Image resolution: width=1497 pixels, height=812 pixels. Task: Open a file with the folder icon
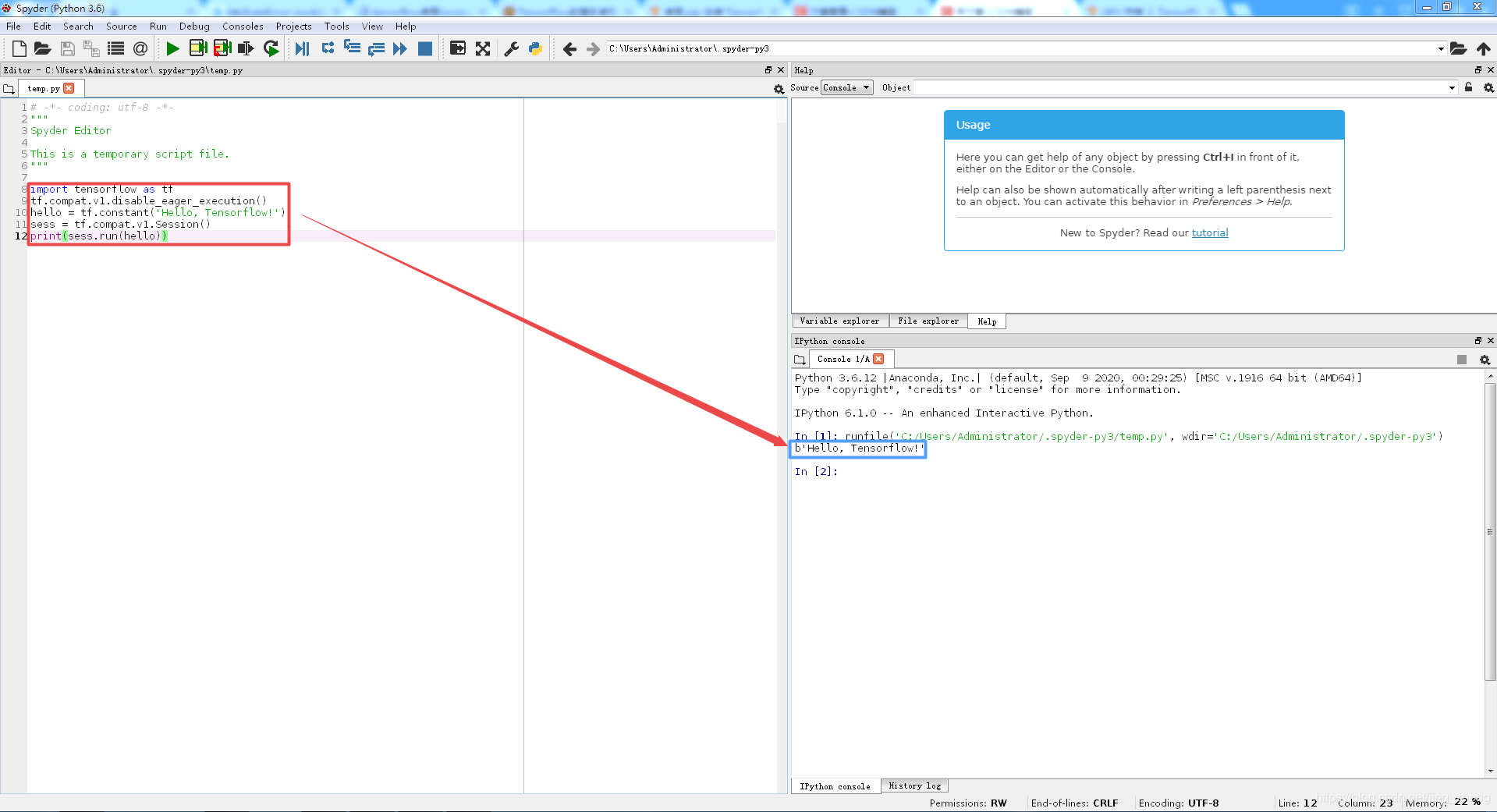[43, 48]
